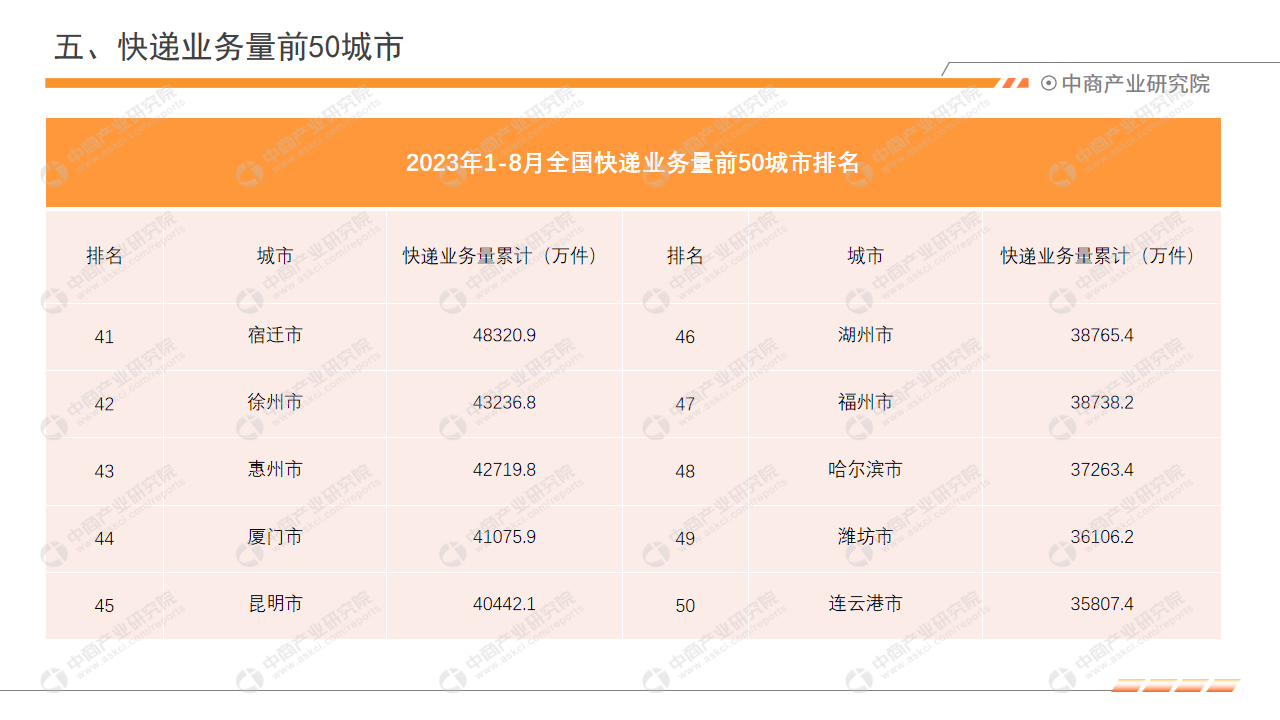Select the 宿迁市 city cell
This screenshot has height=720, width=1280.
coord(275,335)
